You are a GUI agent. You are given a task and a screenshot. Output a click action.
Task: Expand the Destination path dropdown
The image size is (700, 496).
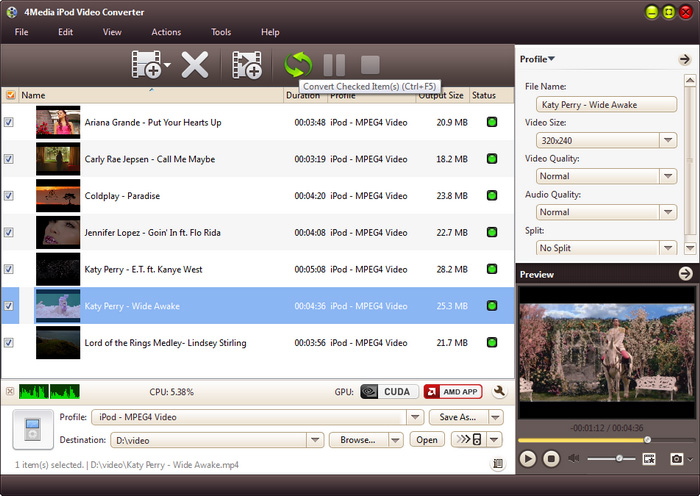316,440
